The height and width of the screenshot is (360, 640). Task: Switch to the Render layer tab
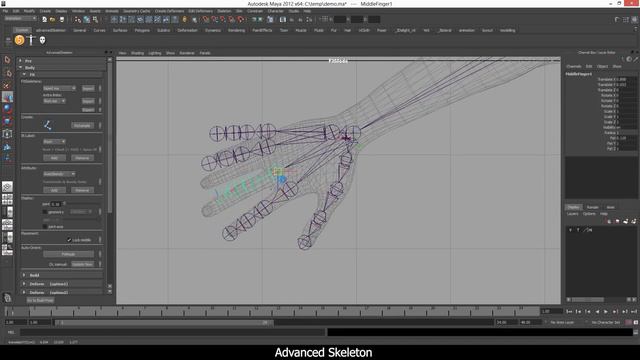[x=592, y=207]
